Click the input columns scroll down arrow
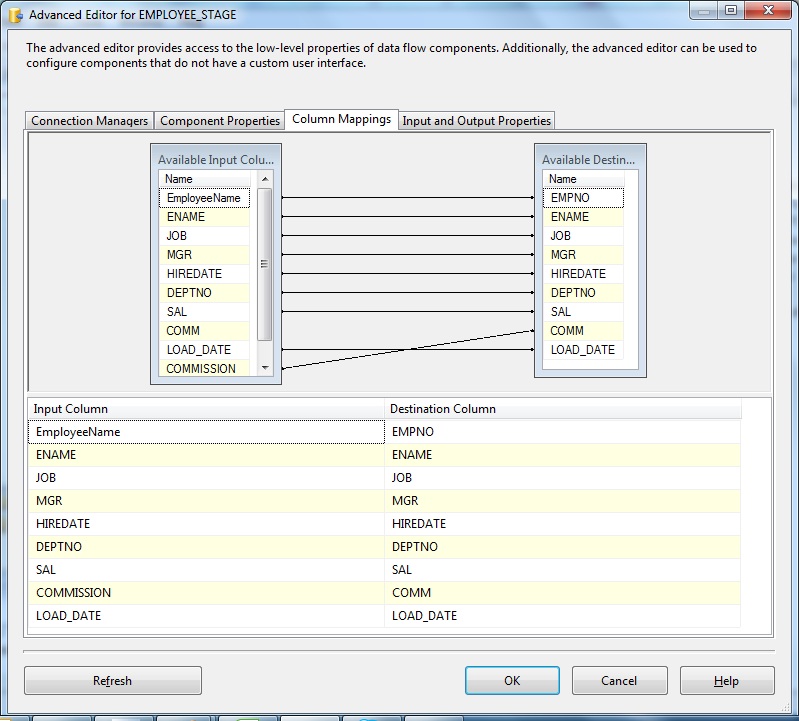799x721 pixels. pyautogui.click(x=265, y=368)
